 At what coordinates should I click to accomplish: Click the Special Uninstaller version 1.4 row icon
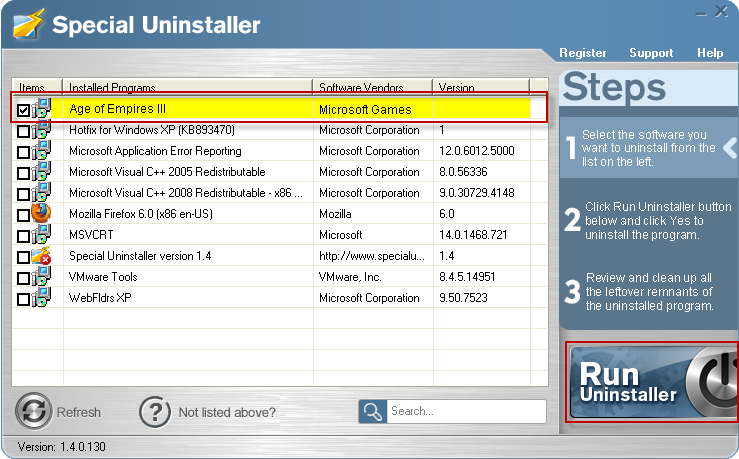pyautogui.click(x=41, y=255)
